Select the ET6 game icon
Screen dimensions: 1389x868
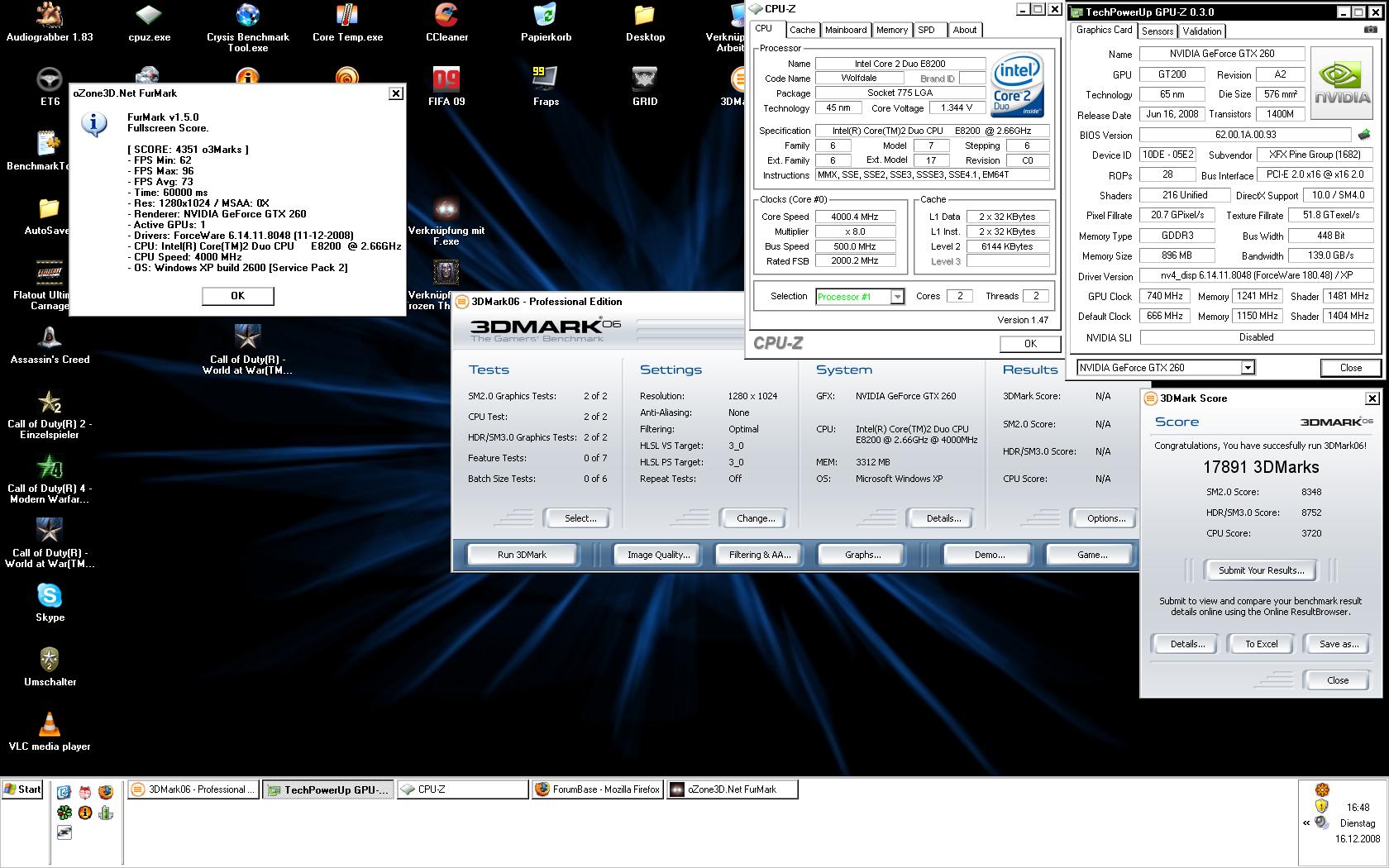point(50,87)
